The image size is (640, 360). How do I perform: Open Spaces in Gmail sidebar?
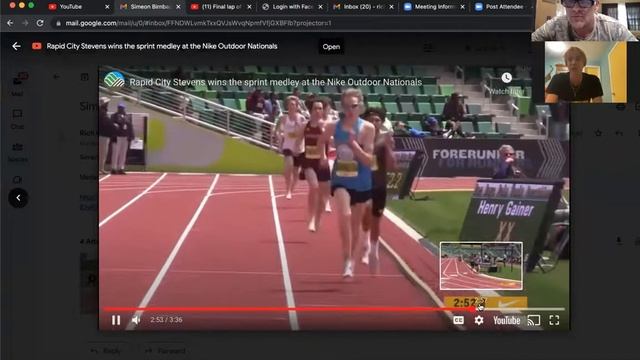click(x=18, y=152)
